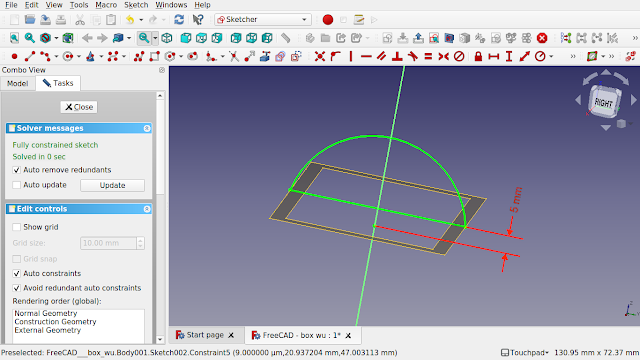This screenshot has width=640, height=360.
Task: Apply vertical distance constraint icon
Action: pos(509,56)
